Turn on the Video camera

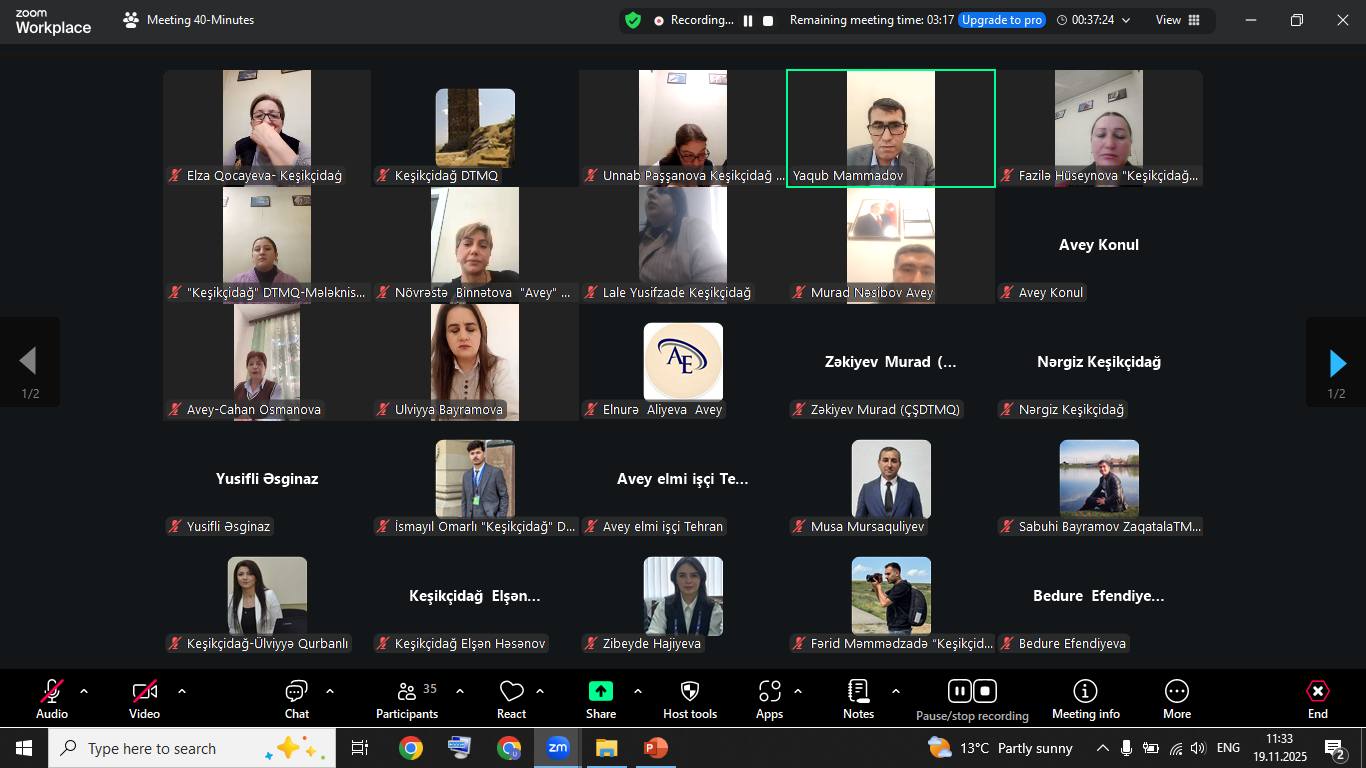[x=144, y=692]
